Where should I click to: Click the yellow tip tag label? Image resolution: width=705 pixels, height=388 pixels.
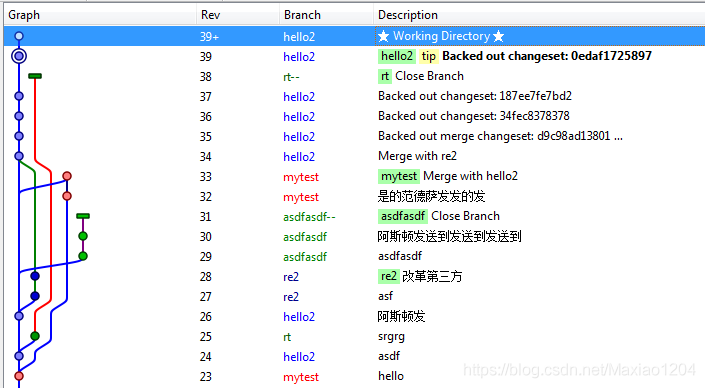click(428, 56)
